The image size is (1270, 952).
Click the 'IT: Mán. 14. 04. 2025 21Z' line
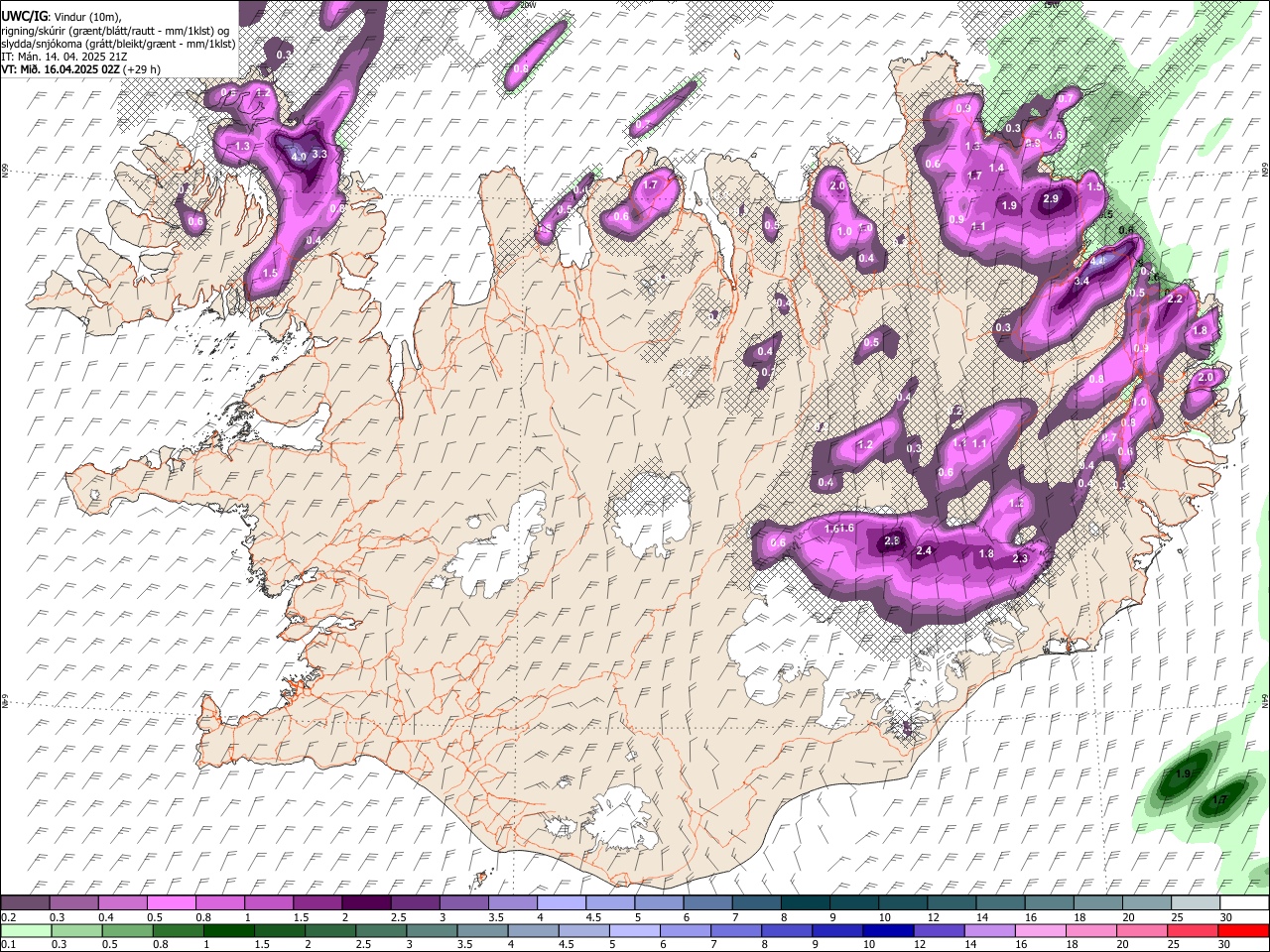(63, 57)
